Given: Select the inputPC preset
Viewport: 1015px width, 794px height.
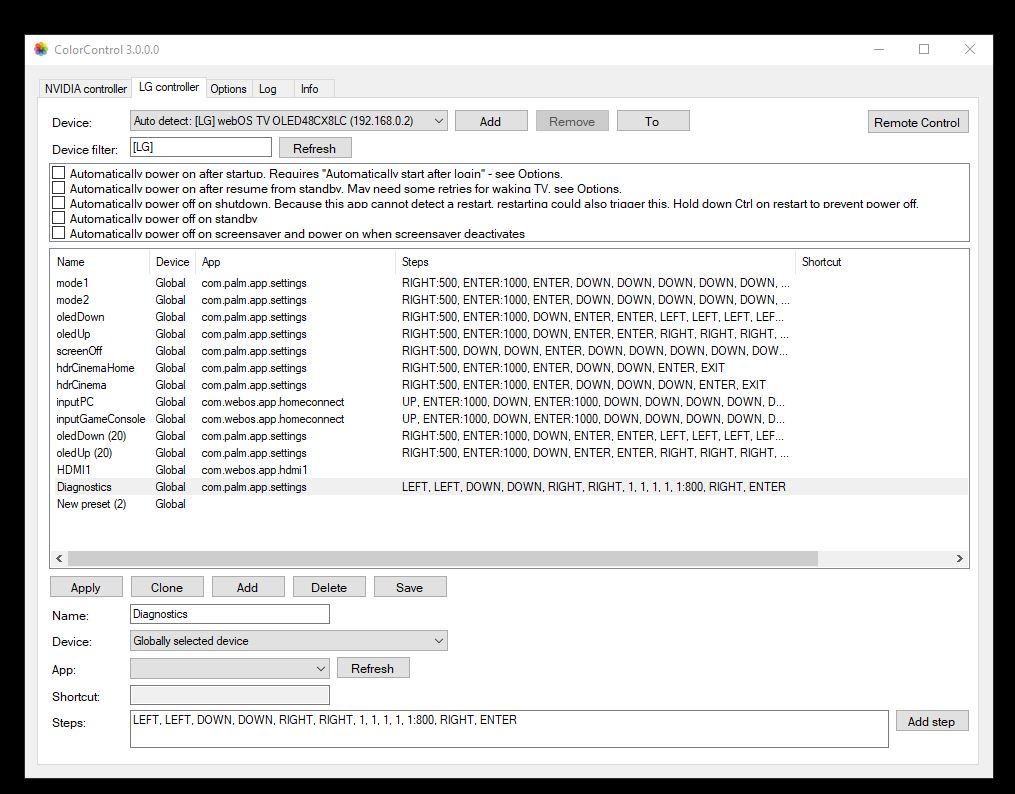Looking at the screenshot, I should click(509, 402).
